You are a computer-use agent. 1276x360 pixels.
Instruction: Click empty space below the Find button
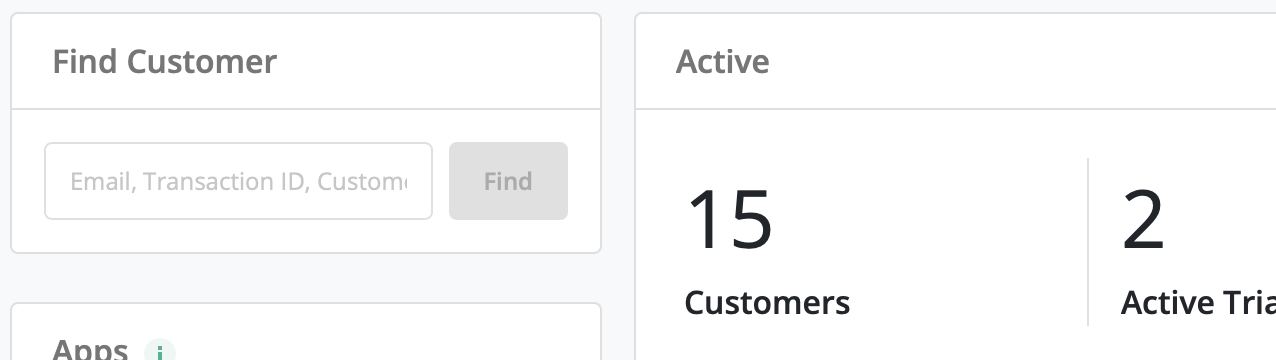(508, 236)
